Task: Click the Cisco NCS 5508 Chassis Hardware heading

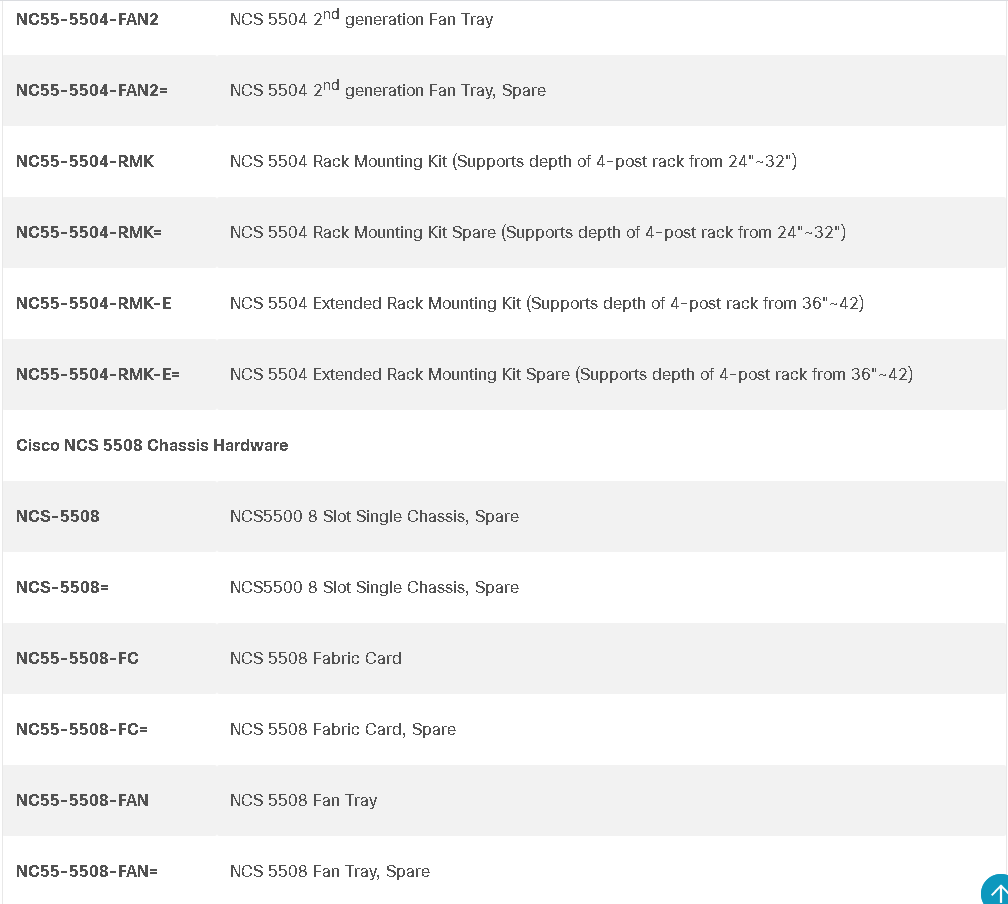Action: coord(152,446)
